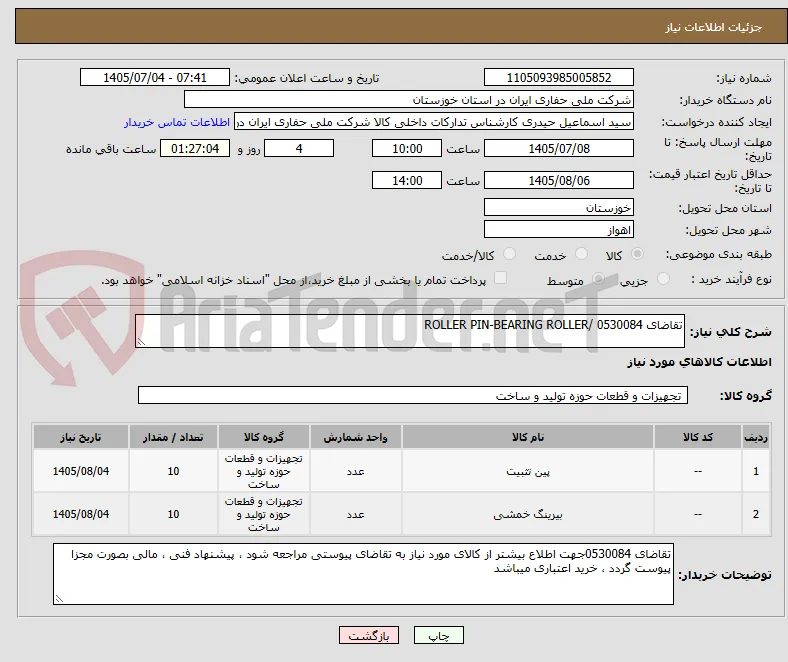Click the جزئیات اطلاعات نیاز page header
Screen dimensions: 788x662
(714, 27)
